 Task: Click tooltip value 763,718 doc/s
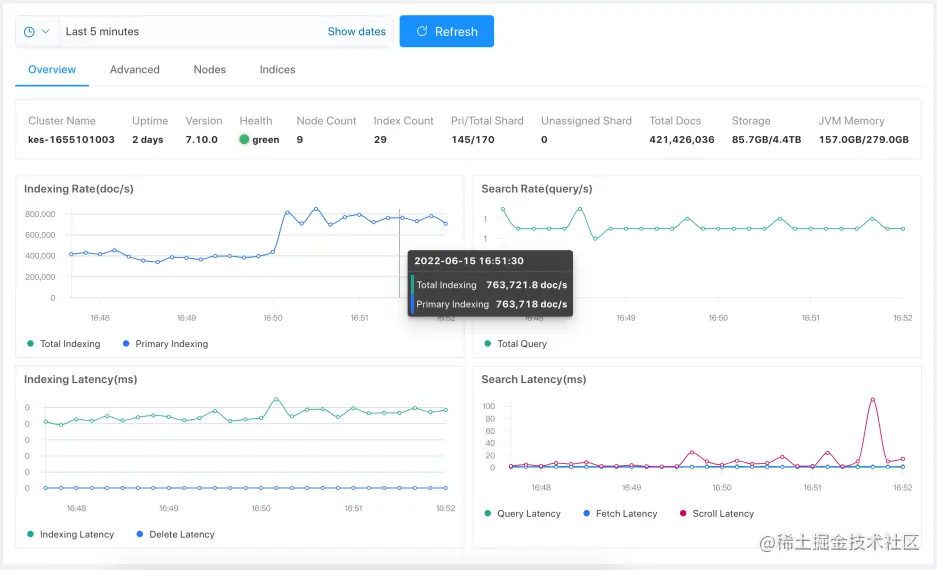pyautogui.click(x=531, y=304)
